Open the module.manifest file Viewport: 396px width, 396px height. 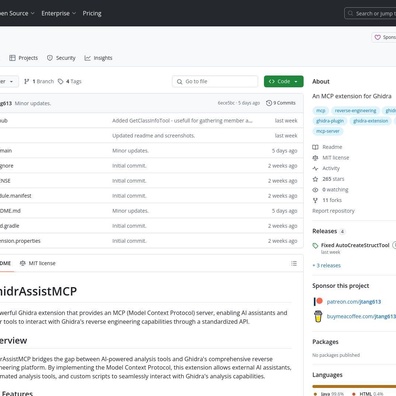point(16,196)
